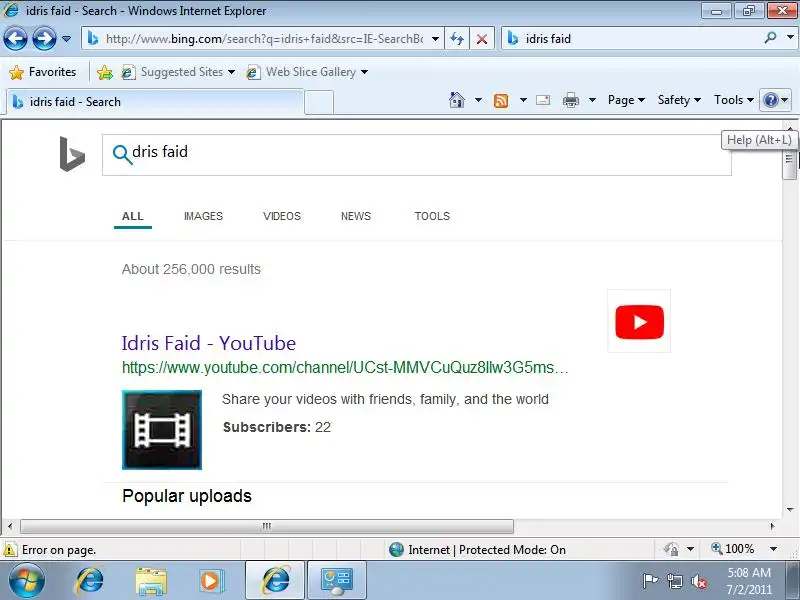Click the YouTube play logo thumbnail
800x600 pixels.
(639, 321)
